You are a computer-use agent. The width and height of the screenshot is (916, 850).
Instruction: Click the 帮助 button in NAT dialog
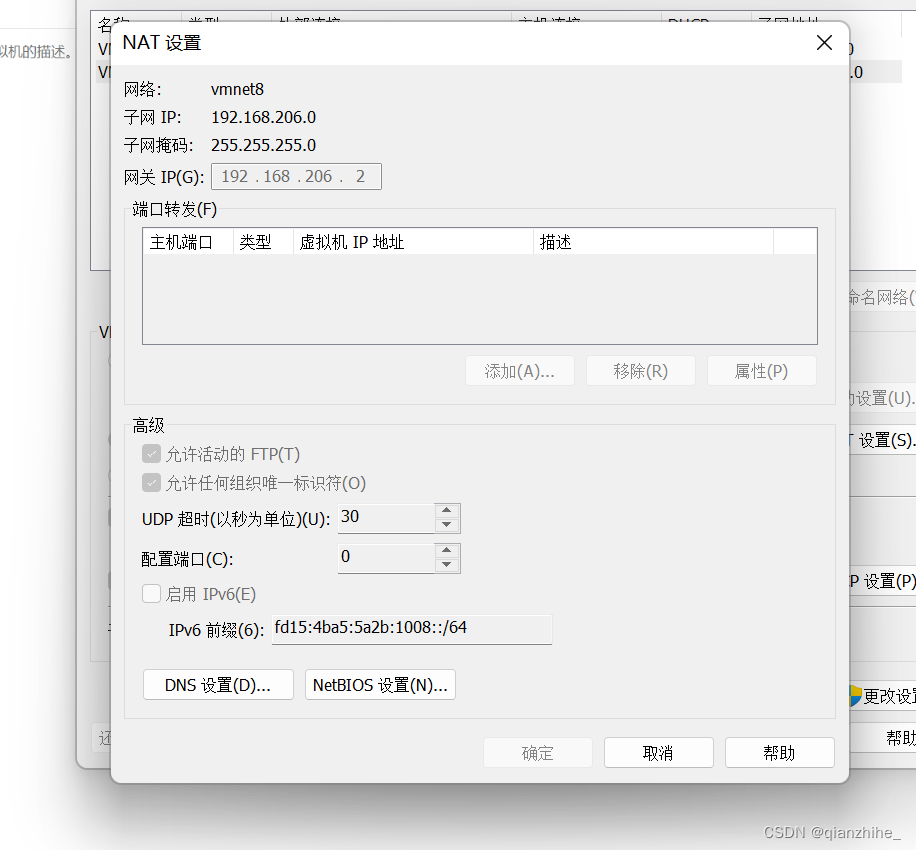pos(779,752)
